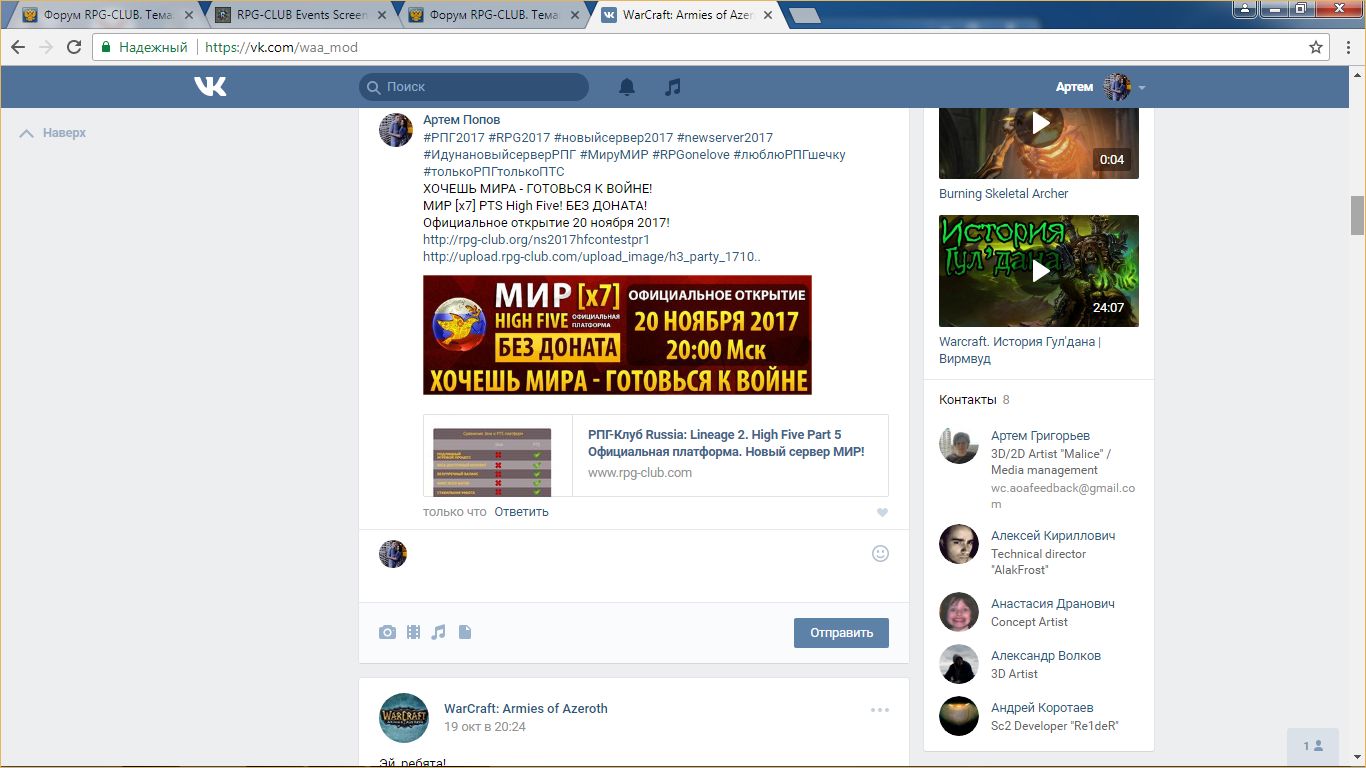Image resolution: width=1366 pixels, height=768 pixels.
Task: Open the three-dots menu on the post
Action: (x=880, y=710)
